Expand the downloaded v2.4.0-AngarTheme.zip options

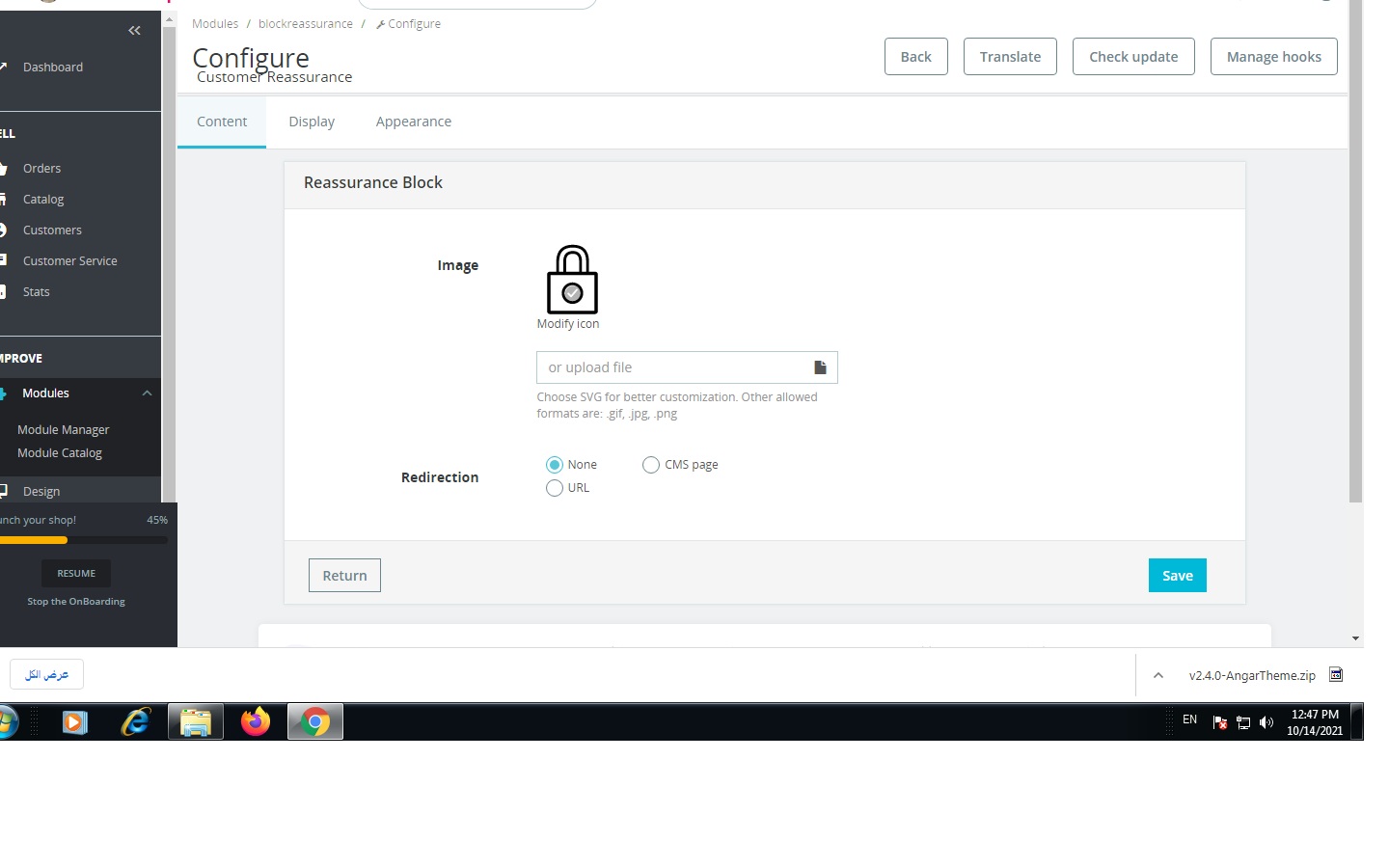coord(1157,675)
